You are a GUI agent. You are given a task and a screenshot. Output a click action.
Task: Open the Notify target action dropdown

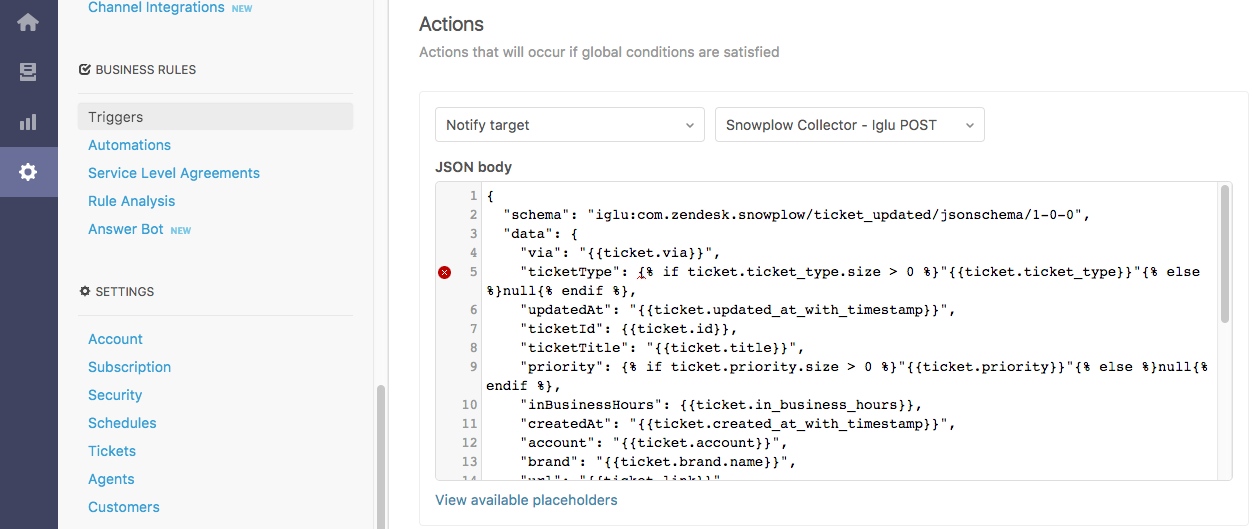pos(570,125)
